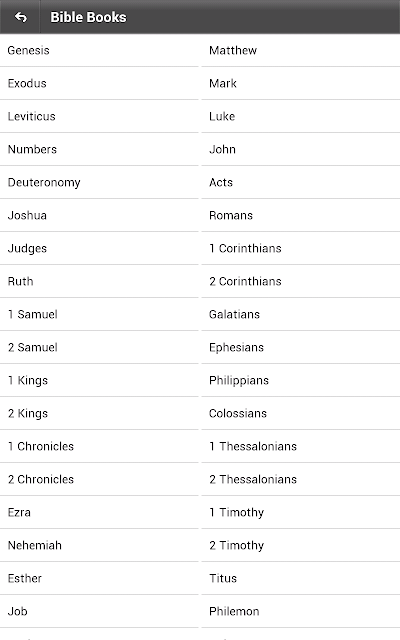Select the book of Philemon
This screenshot has width=400, height=640.
point(301,611)
